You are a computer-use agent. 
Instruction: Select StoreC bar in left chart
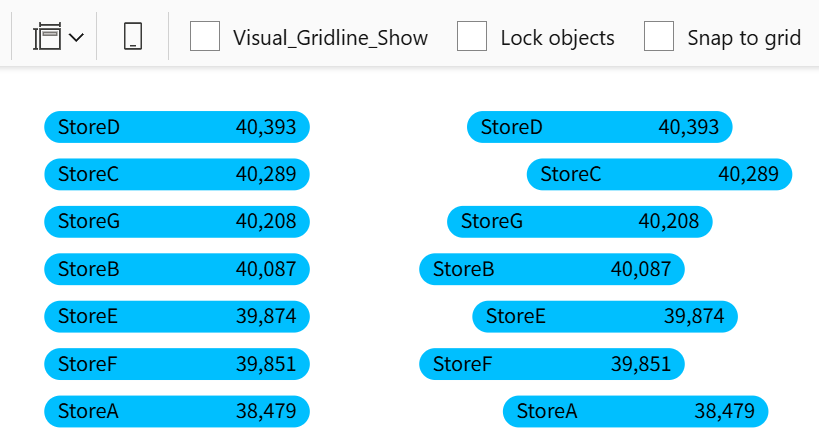(177, 174)
